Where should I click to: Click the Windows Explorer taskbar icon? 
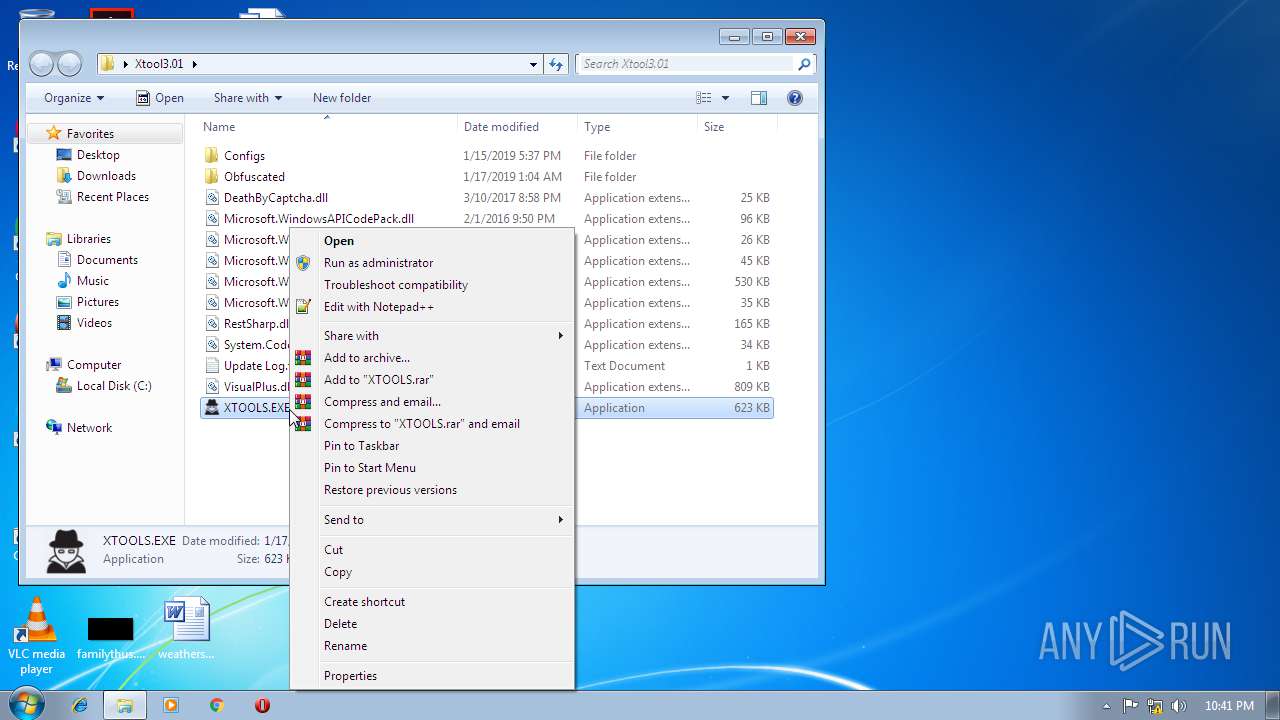[125, 705]
